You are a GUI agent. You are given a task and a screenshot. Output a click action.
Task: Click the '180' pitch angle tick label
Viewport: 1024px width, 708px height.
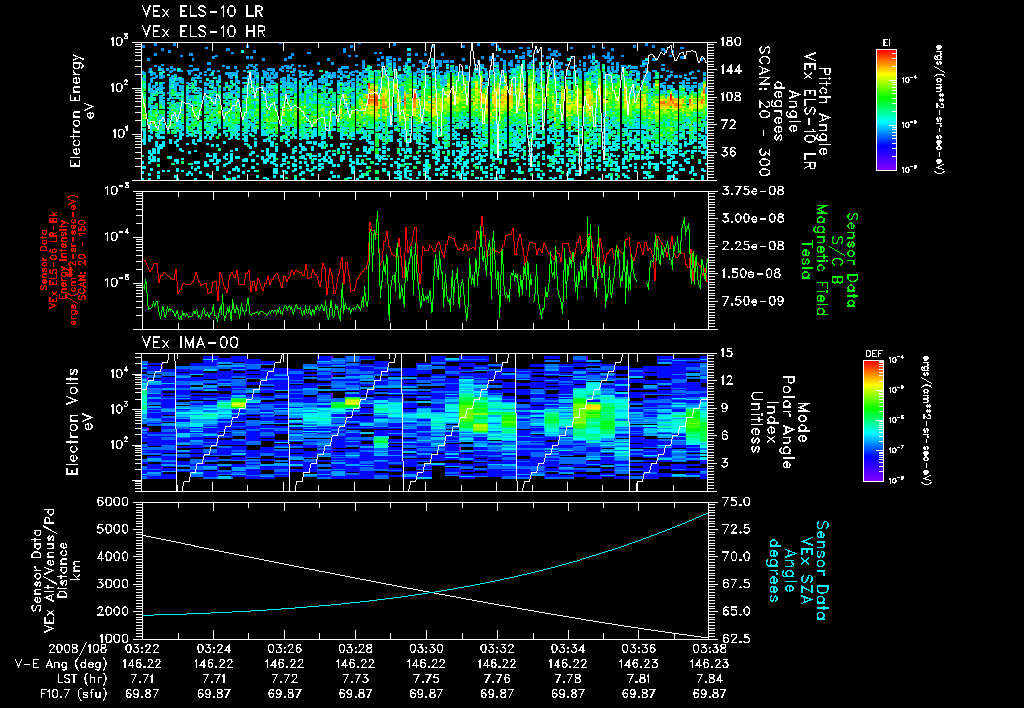[730, 42]
